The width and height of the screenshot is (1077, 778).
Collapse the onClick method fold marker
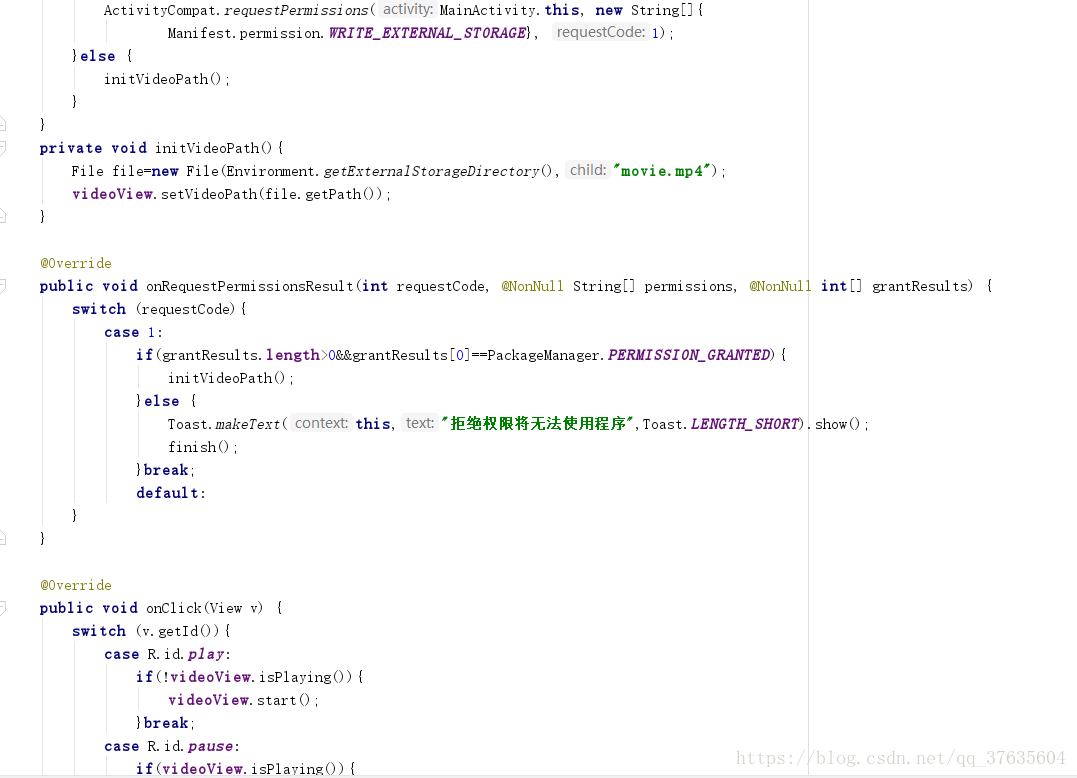(x=3, y=608)
